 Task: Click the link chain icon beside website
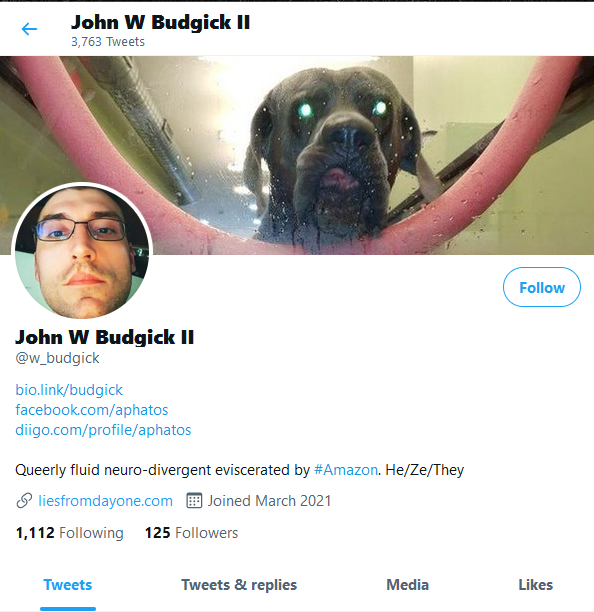tap(24, 501)
